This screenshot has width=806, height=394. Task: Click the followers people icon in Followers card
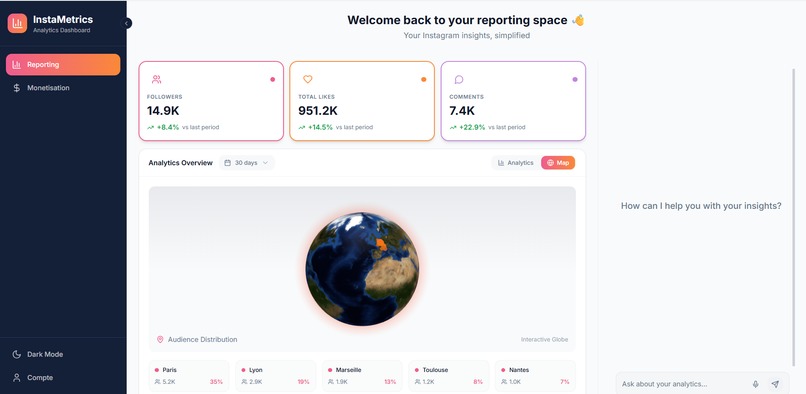pyautogui.click(x=156, y=79)
